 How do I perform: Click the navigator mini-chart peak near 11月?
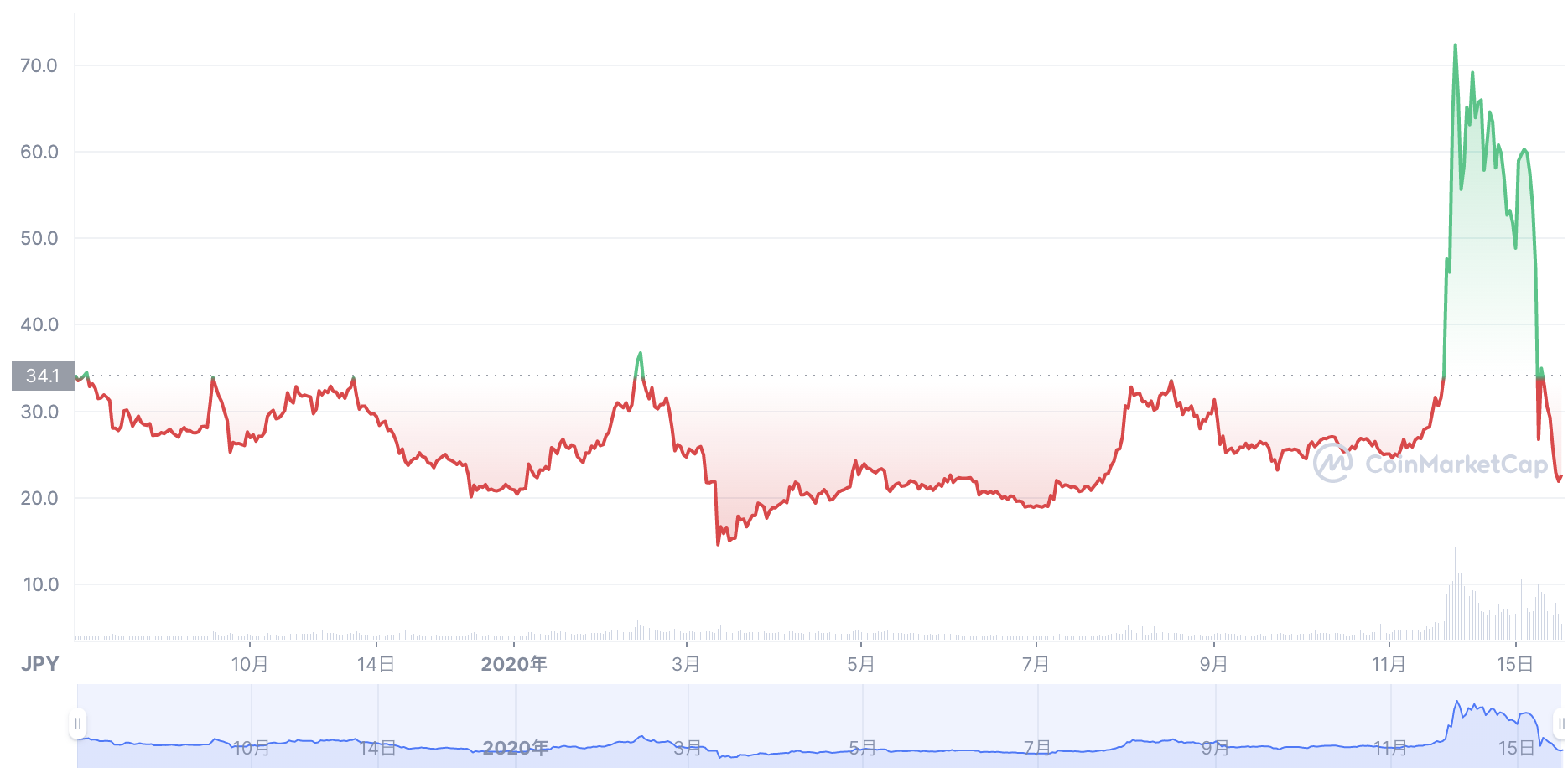[x=1457, y=703]
